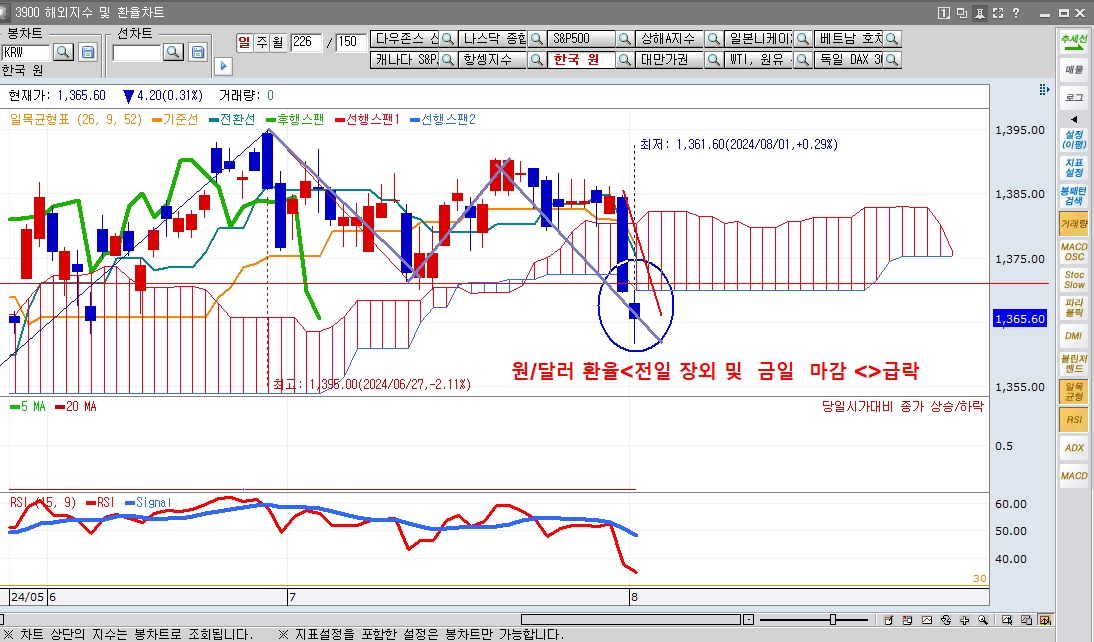Toggle 파라볼릭 indicator in sidebar

pos(1074,308)
